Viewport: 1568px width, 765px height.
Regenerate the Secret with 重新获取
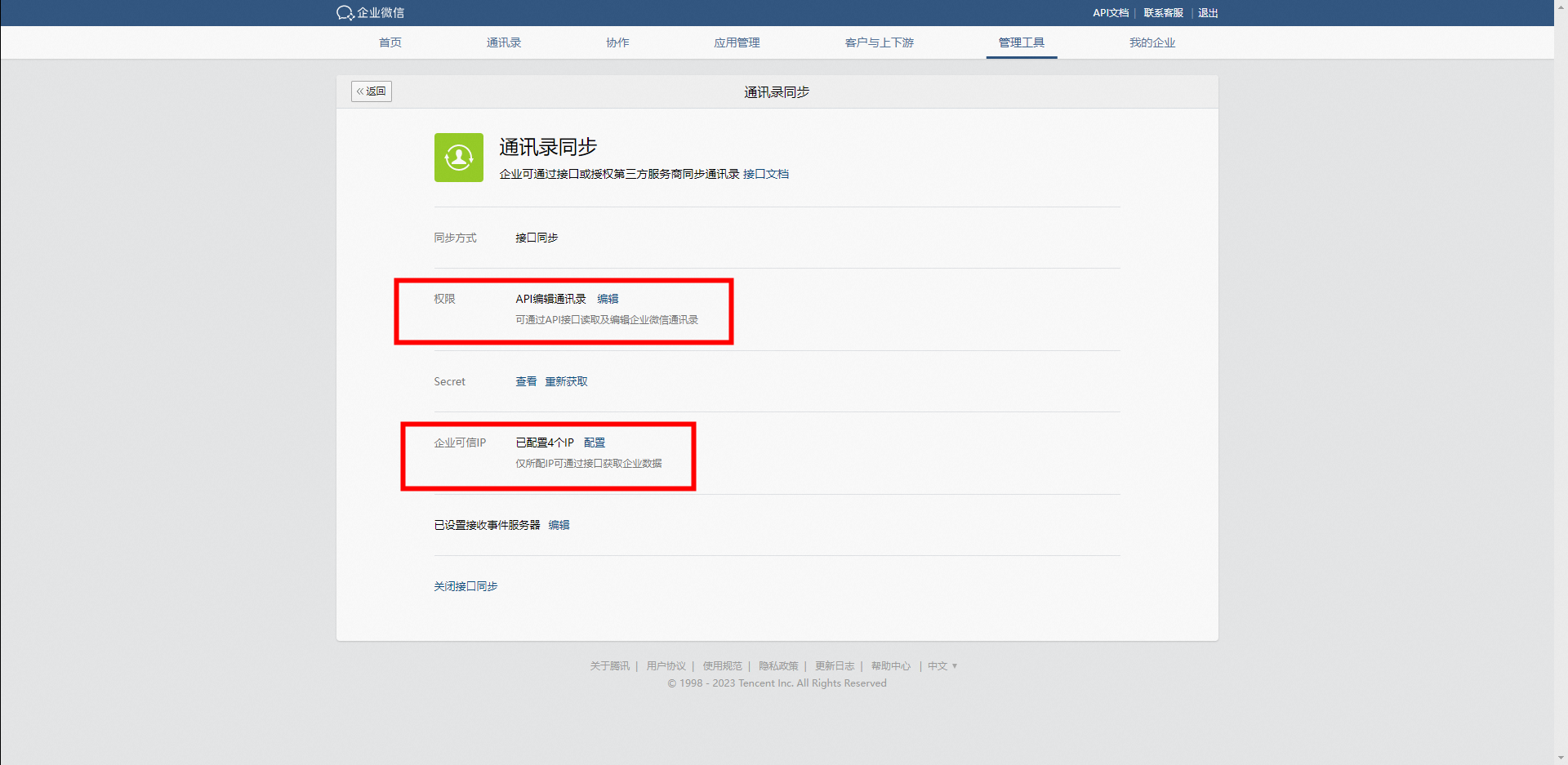click(x=566, y=381)
